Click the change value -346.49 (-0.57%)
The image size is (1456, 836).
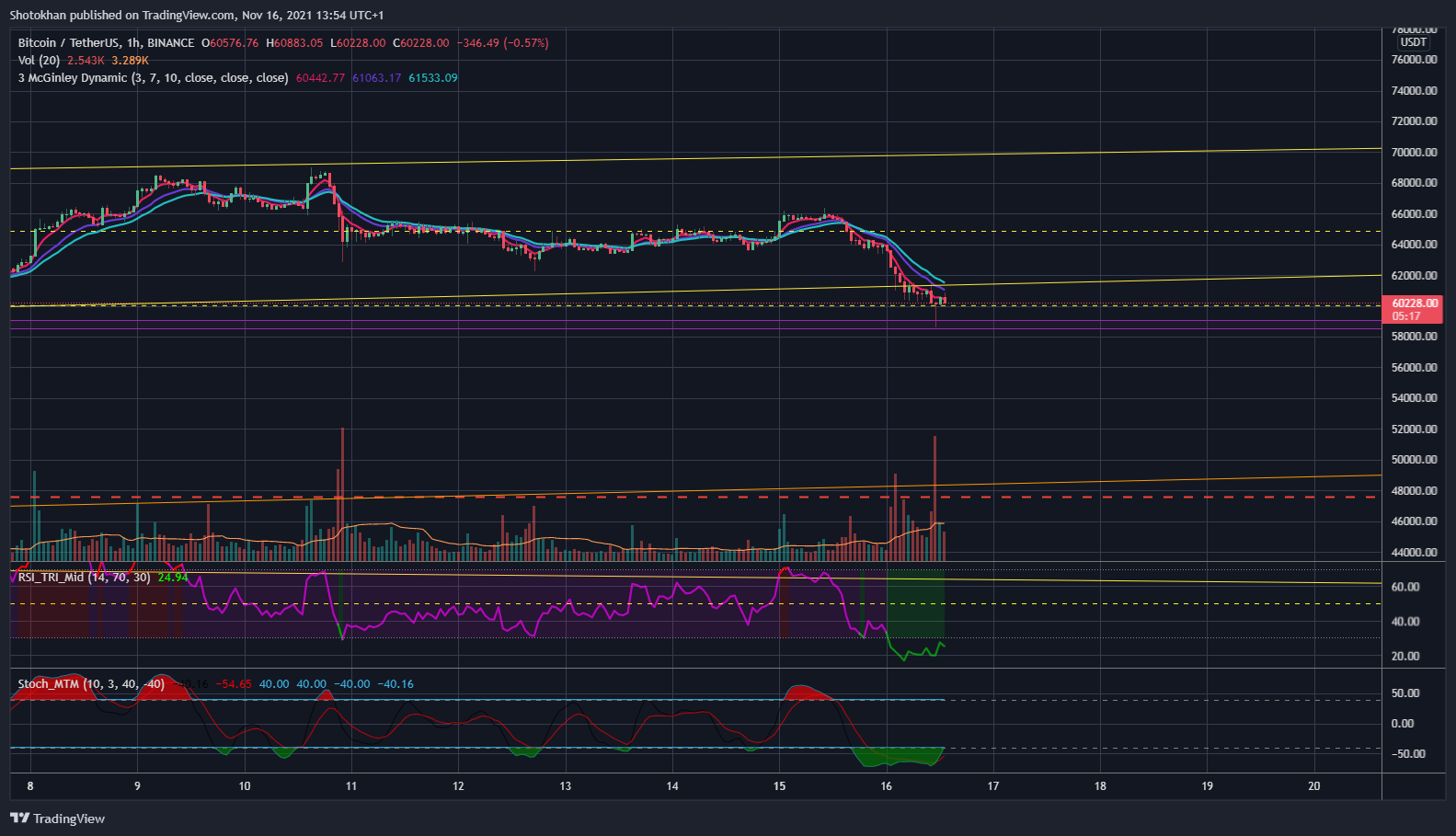503,43
